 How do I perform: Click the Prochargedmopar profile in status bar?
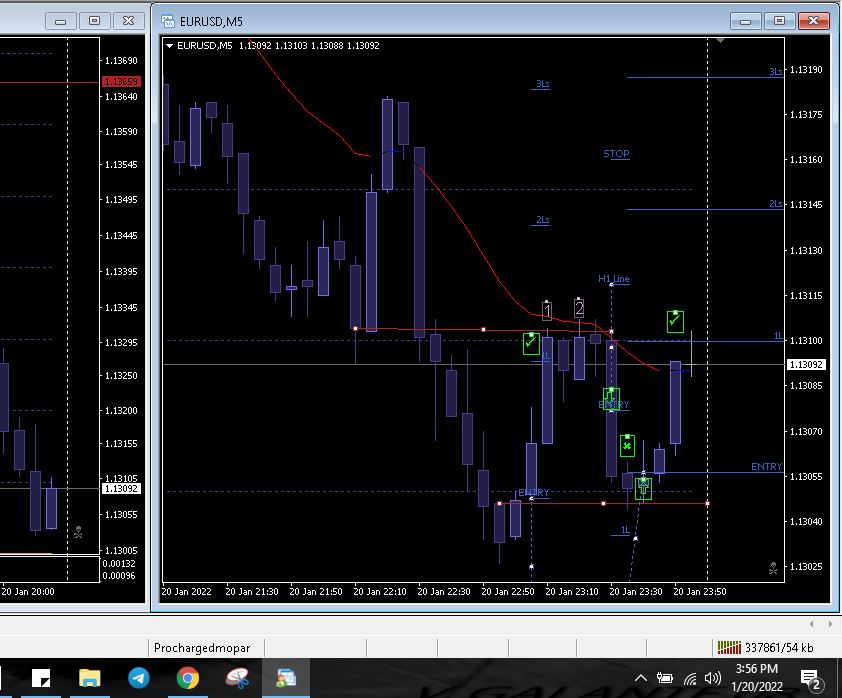202,648
